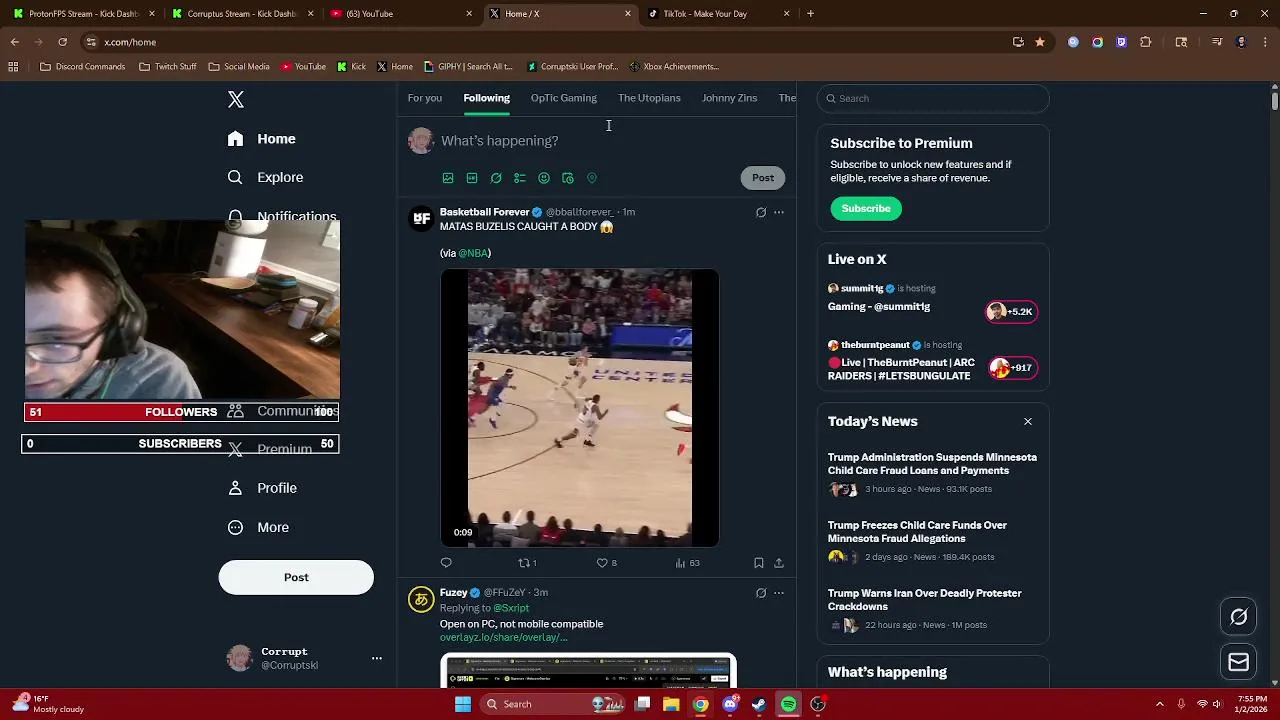
Task: Switch to the For you tab
Action: click(x=425, y=98)
